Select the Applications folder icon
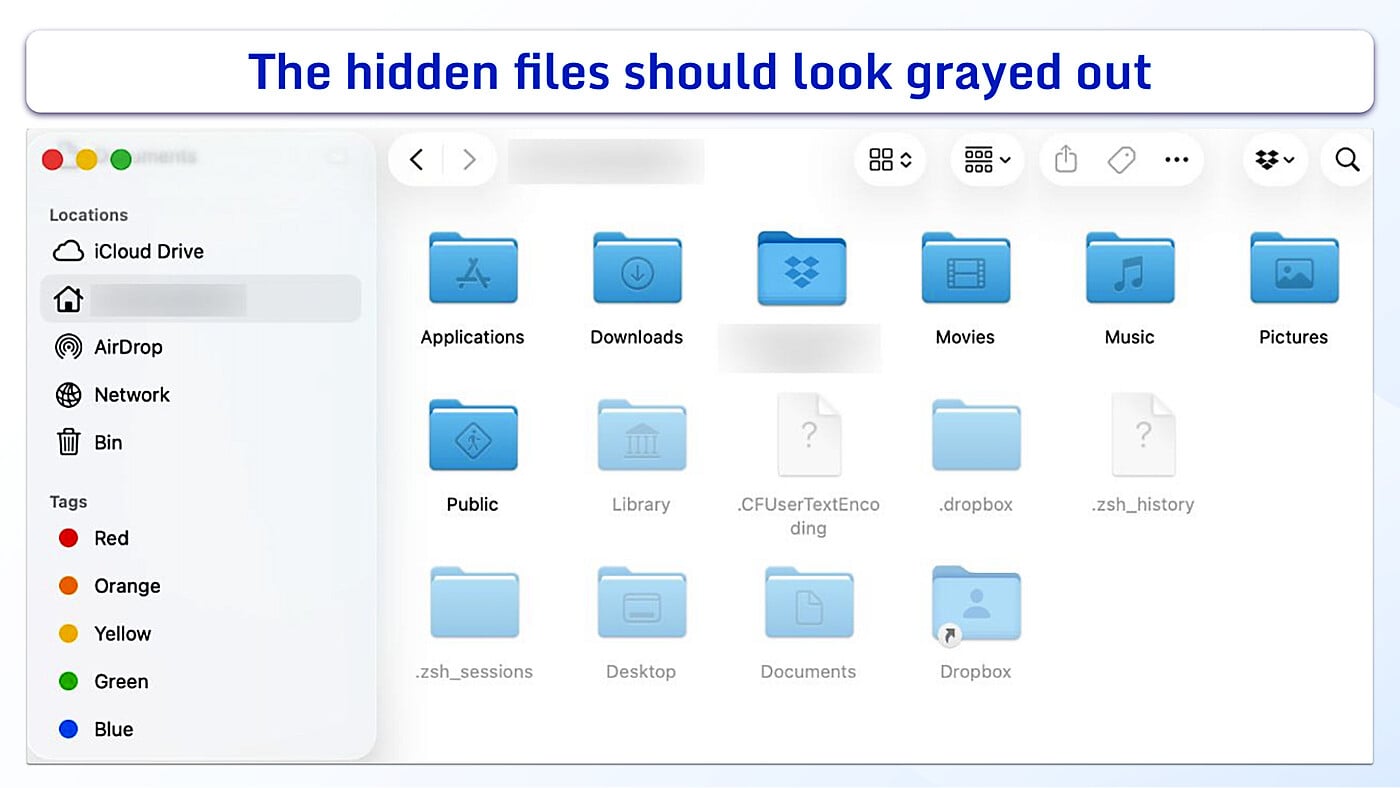This screenshot has width=1400, height=788. (473, 268)
